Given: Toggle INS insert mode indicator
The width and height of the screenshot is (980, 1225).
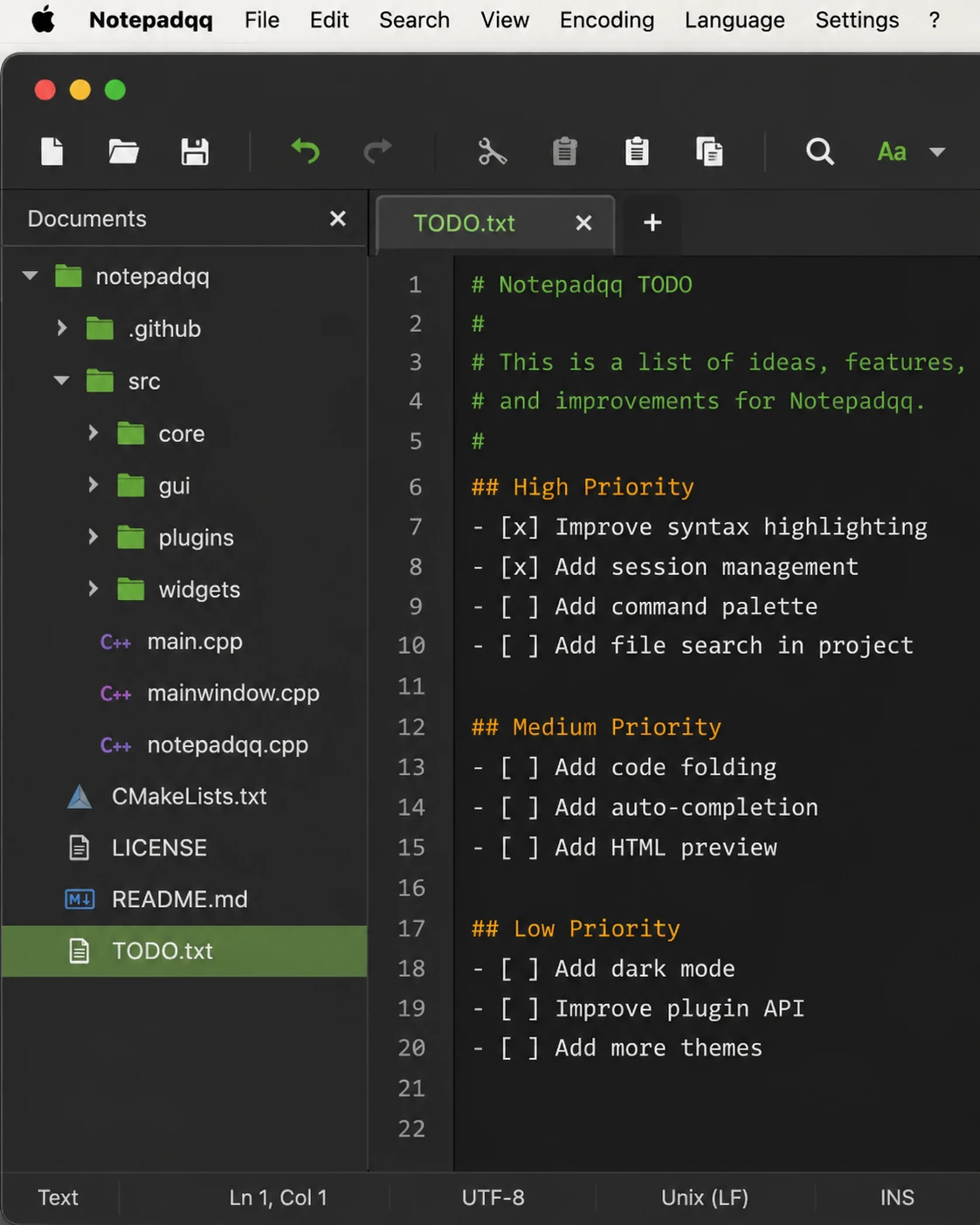Looking at the screenshot, I should point(897,1197).
